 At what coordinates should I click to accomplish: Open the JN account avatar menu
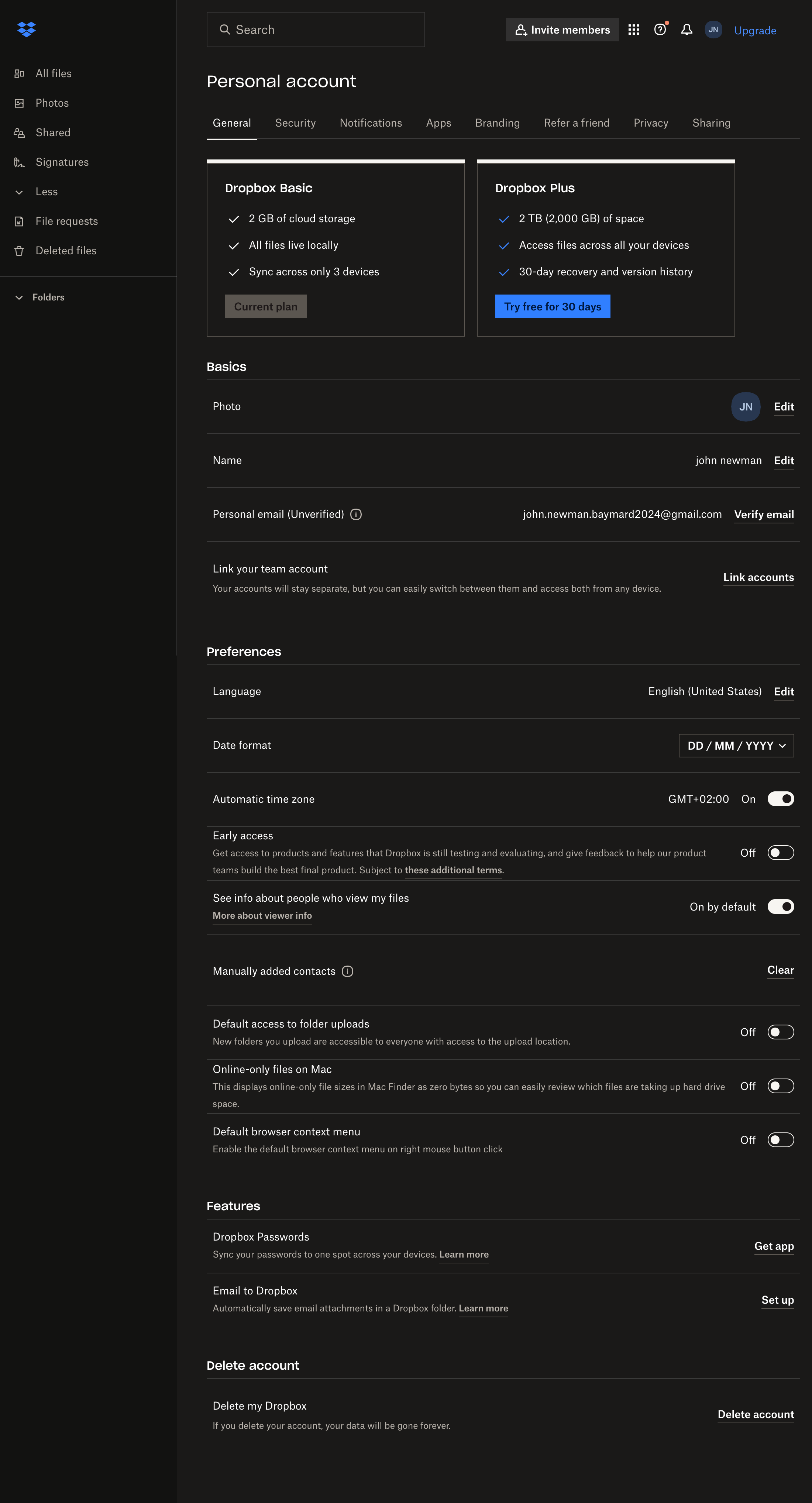(713, 29)
